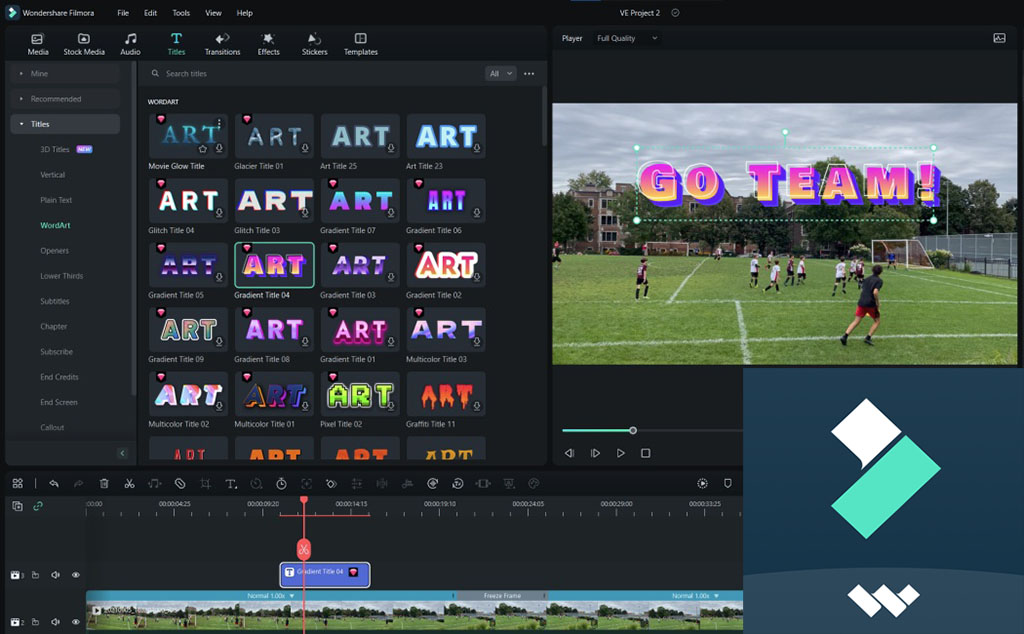Open the three-dot options beside the filter
This screenshot has height=634, width=1024.
tap(529, 74)
